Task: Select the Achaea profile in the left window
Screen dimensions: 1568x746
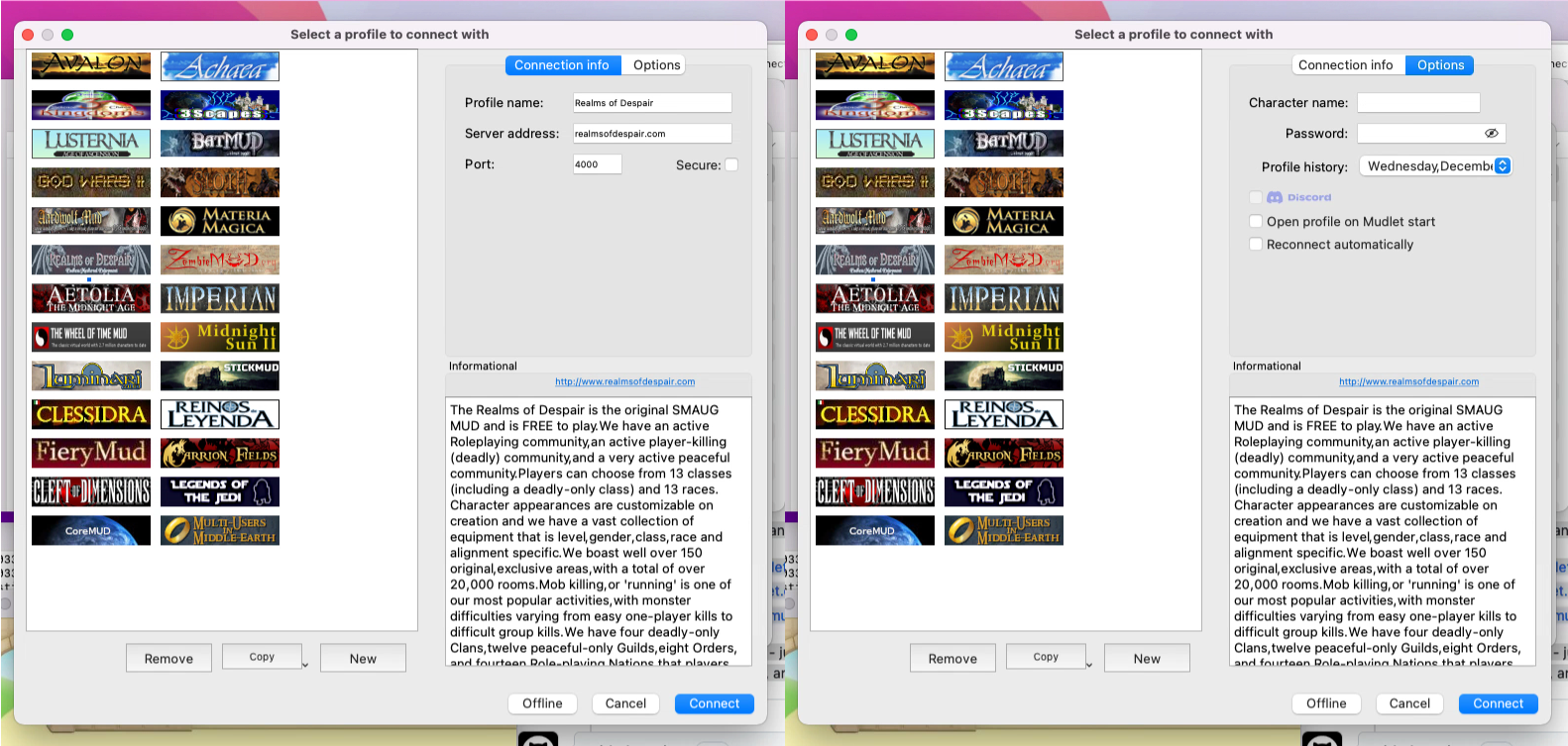Action: 220,66
